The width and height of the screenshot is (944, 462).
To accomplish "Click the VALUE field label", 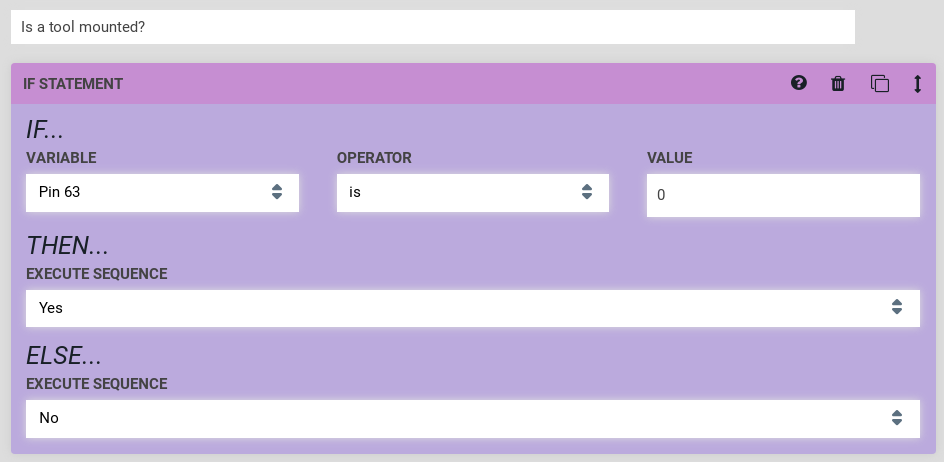I will (669, 158).
